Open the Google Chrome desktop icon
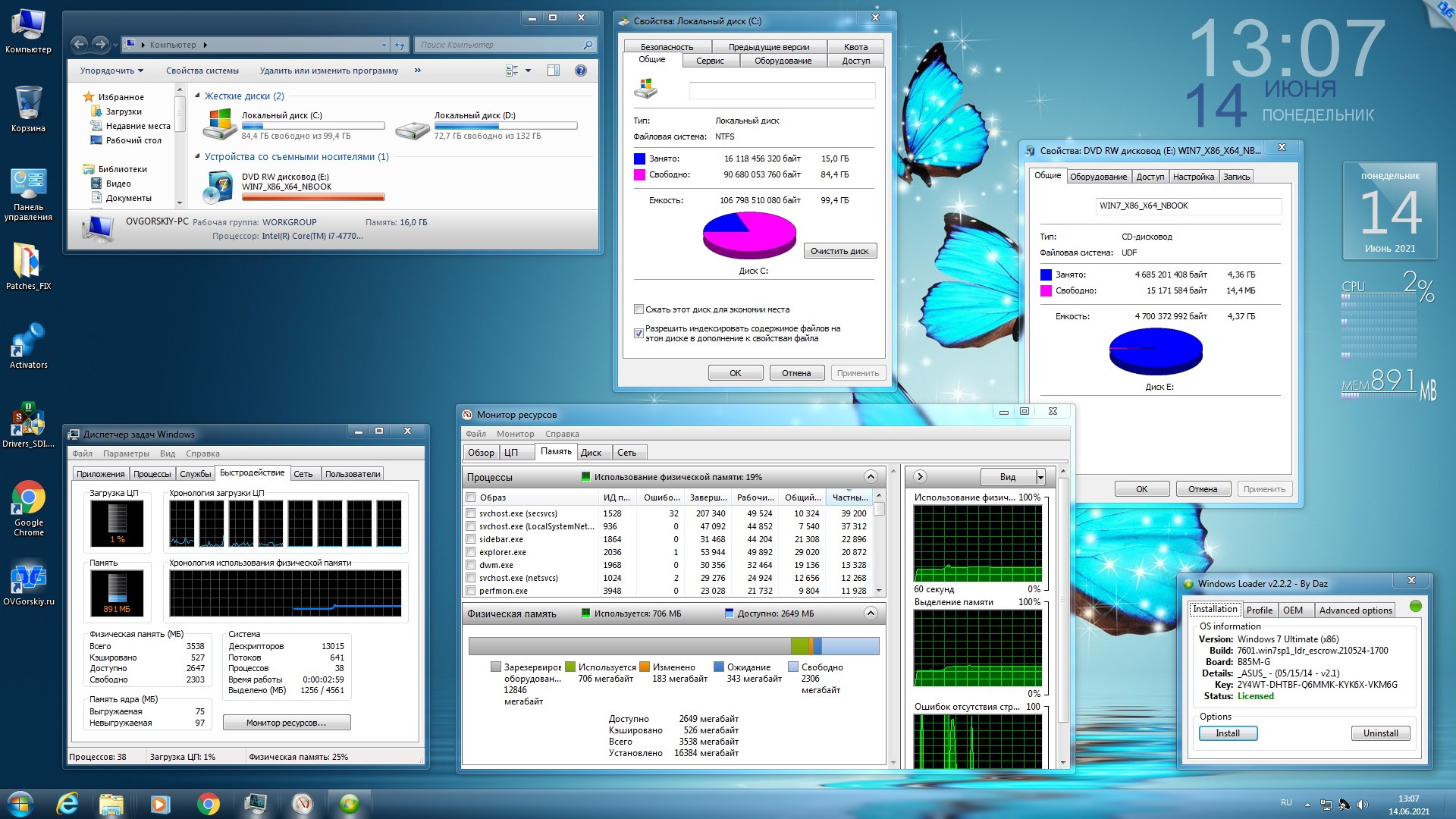Viewport: 1456px width, 819px height. tap(28, 499)
